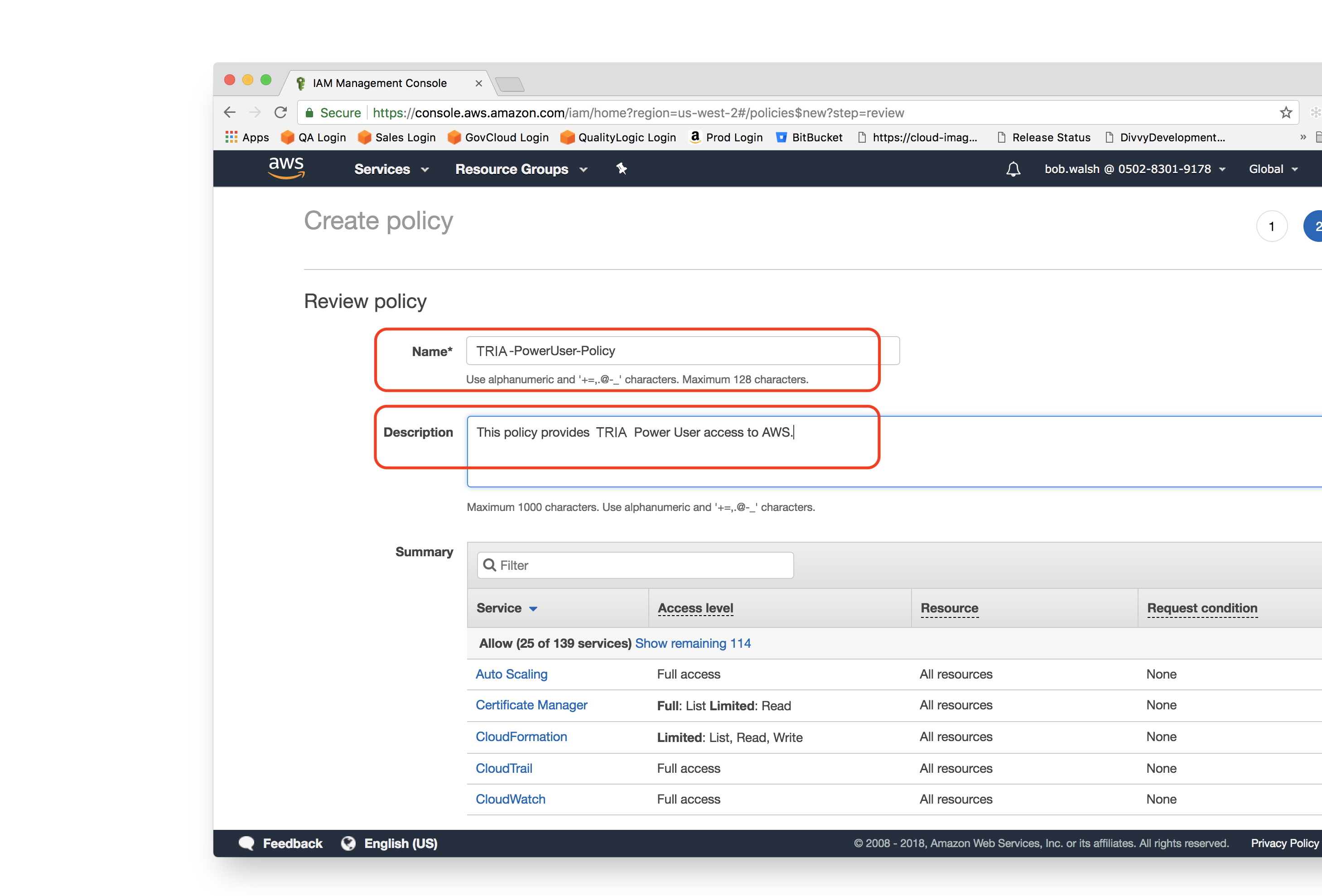This screenshot has width=1322, height=896.
Task: Open the QA Login bookmark
Action: (x=314, y=137)
